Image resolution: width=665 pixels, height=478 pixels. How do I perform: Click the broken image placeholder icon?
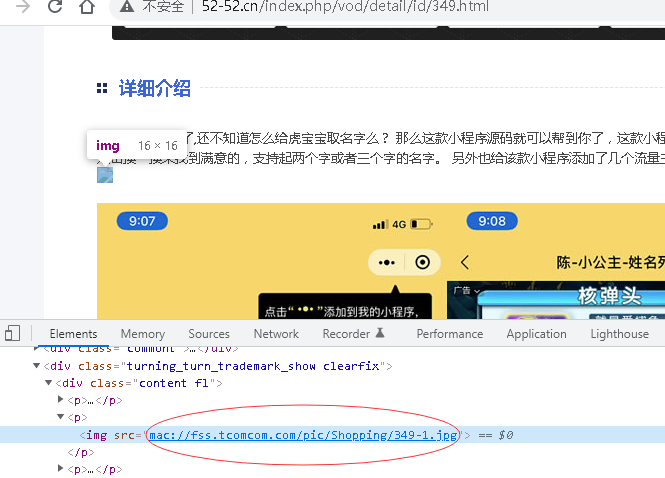105,175
